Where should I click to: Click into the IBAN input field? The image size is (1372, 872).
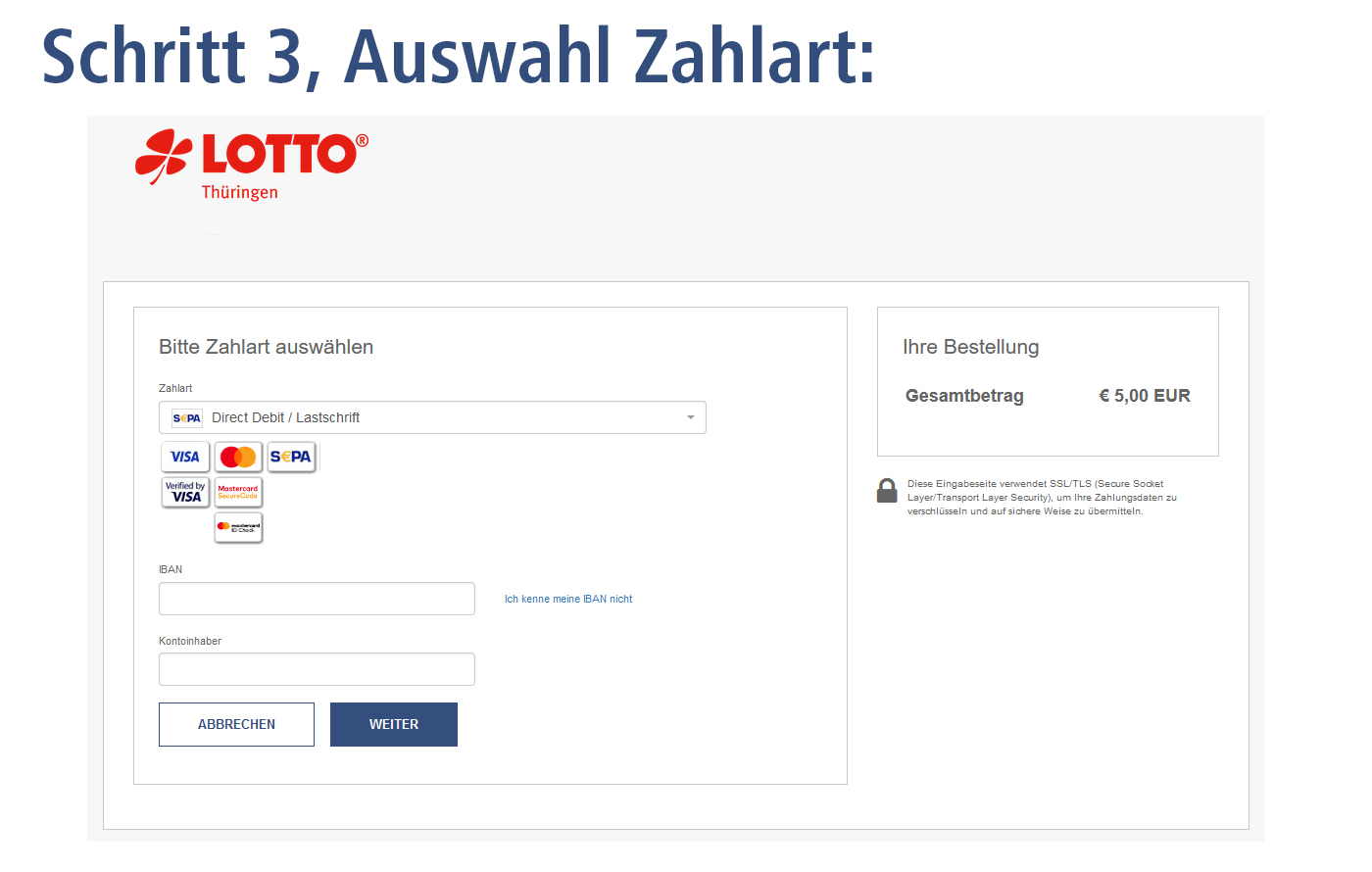pos(317,599)
